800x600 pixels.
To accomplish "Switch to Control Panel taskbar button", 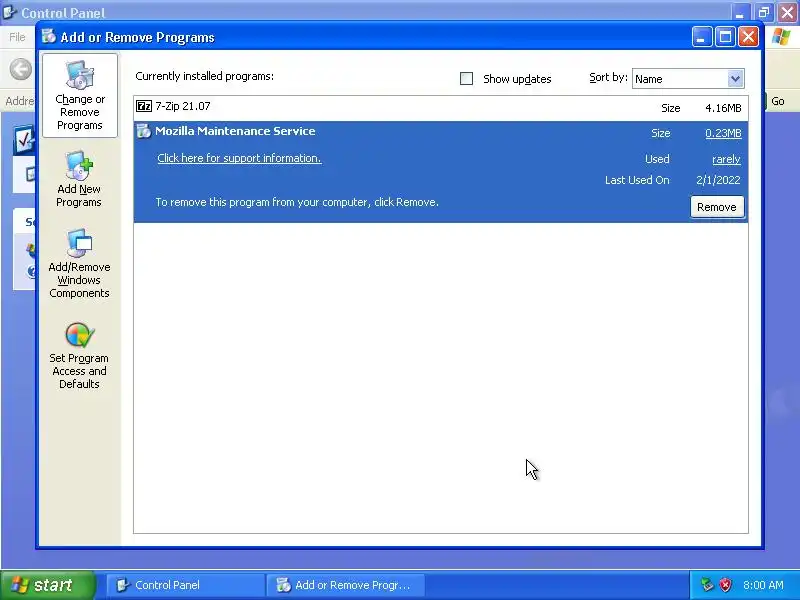I will pyautogui.click(x=186, y=585).
